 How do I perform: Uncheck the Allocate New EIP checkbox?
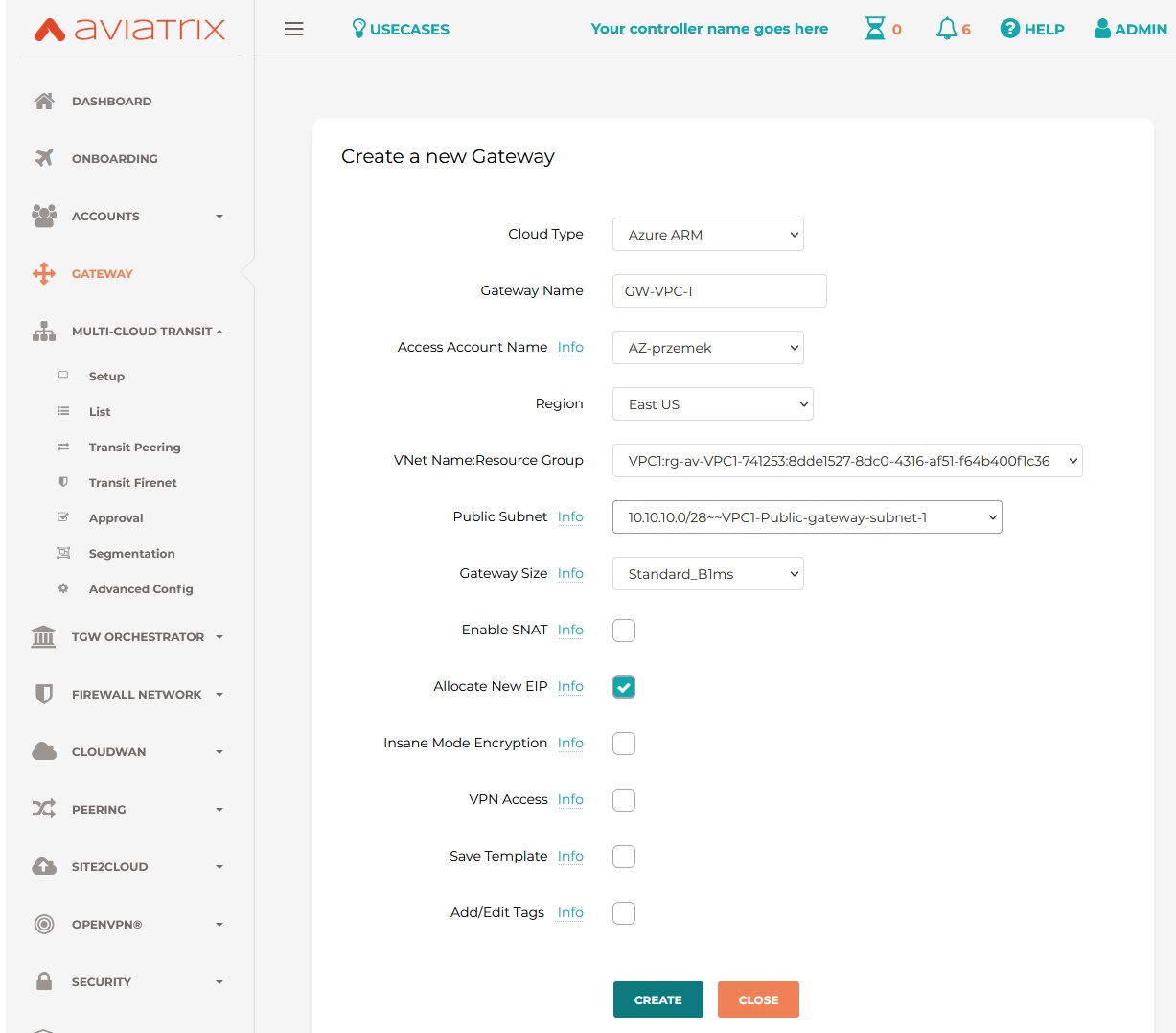pos(624,687)
